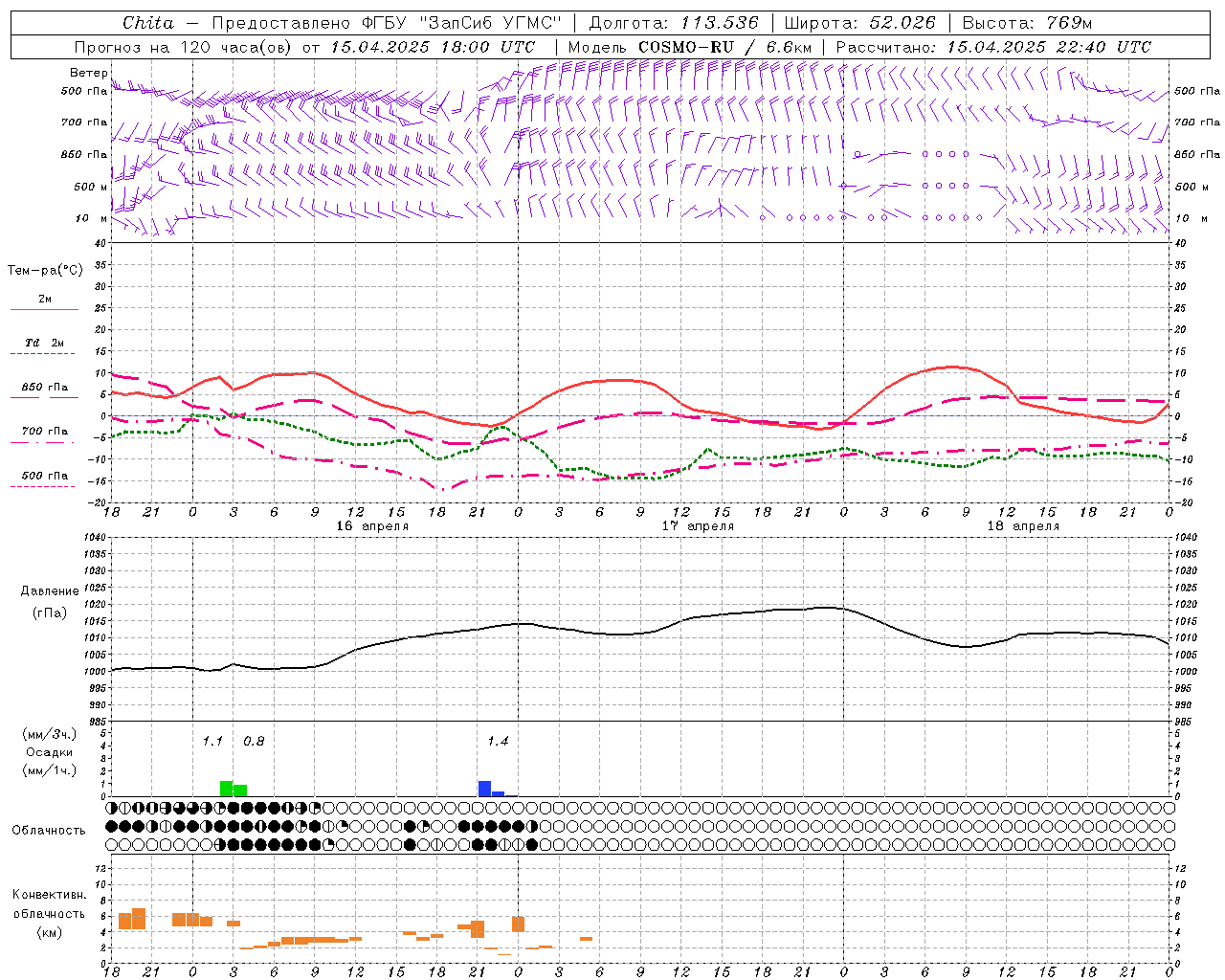This screenshot has width=1225, height=980.
Task: Click the "(гПа)" unit under Давление
Action: coord(50,612)
